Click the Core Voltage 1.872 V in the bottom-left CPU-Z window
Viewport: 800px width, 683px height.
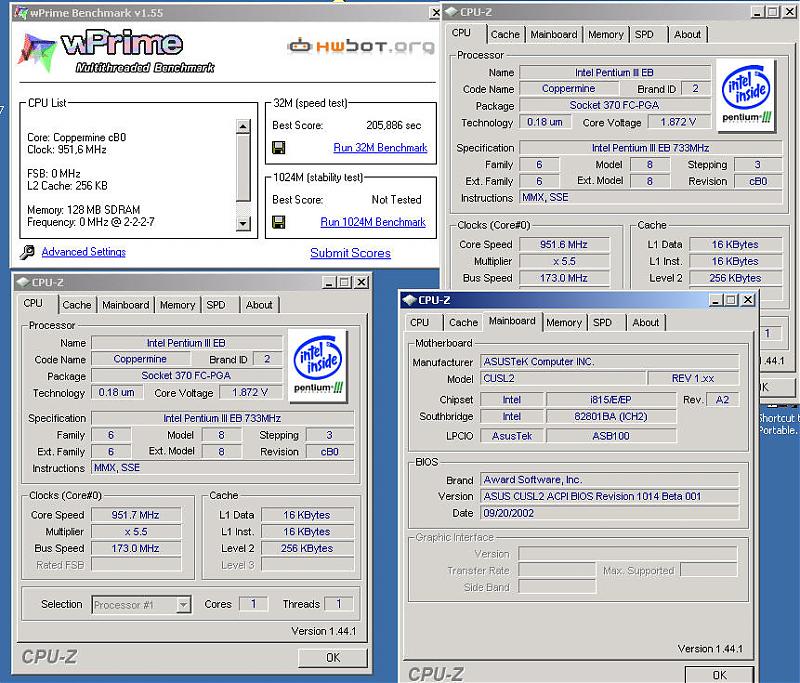pyautogui.click(x=251, y=393)
